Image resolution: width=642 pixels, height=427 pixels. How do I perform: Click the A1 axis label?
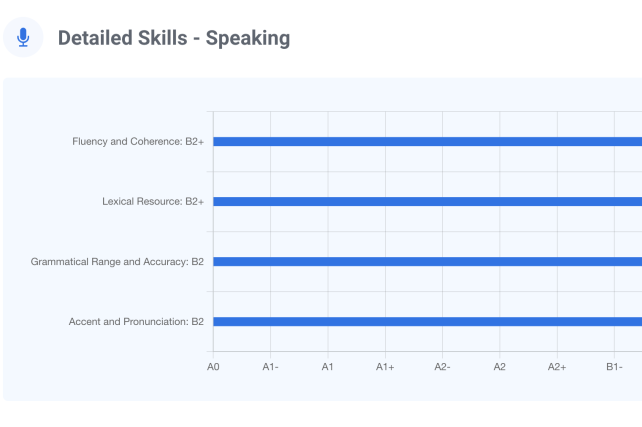[327, 367]
